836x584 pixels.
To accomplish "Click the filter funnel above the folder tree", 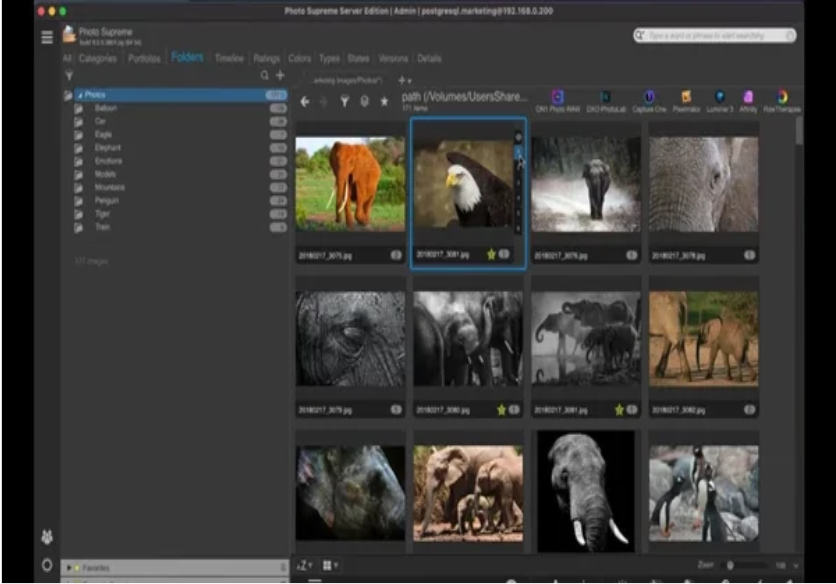I will pyautogui.click(x=69, y=76).
